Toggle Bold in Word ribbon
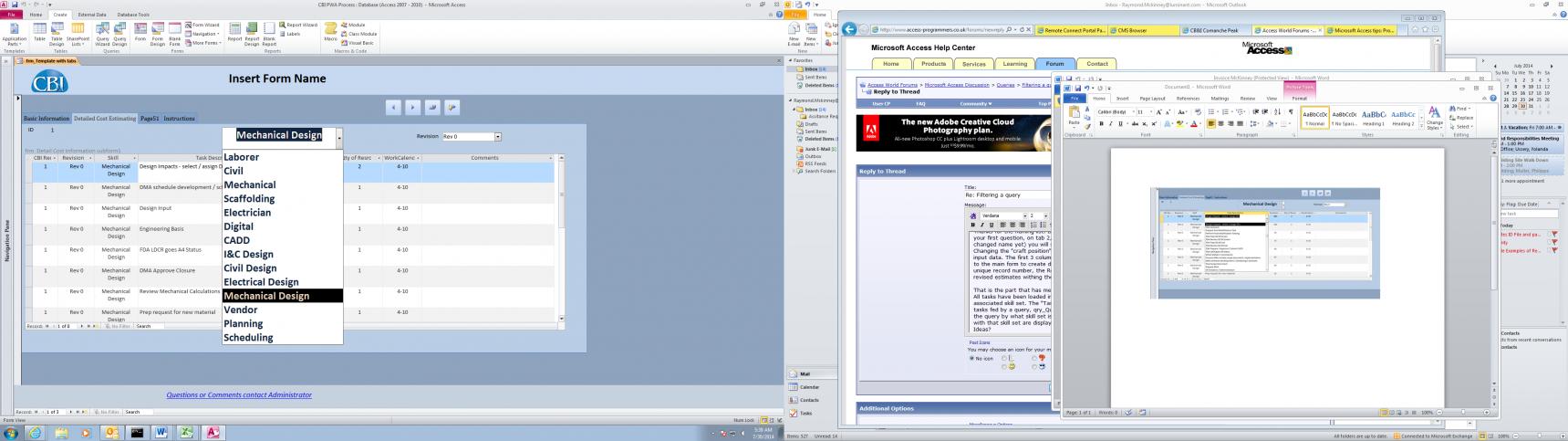 [1102, 123]
